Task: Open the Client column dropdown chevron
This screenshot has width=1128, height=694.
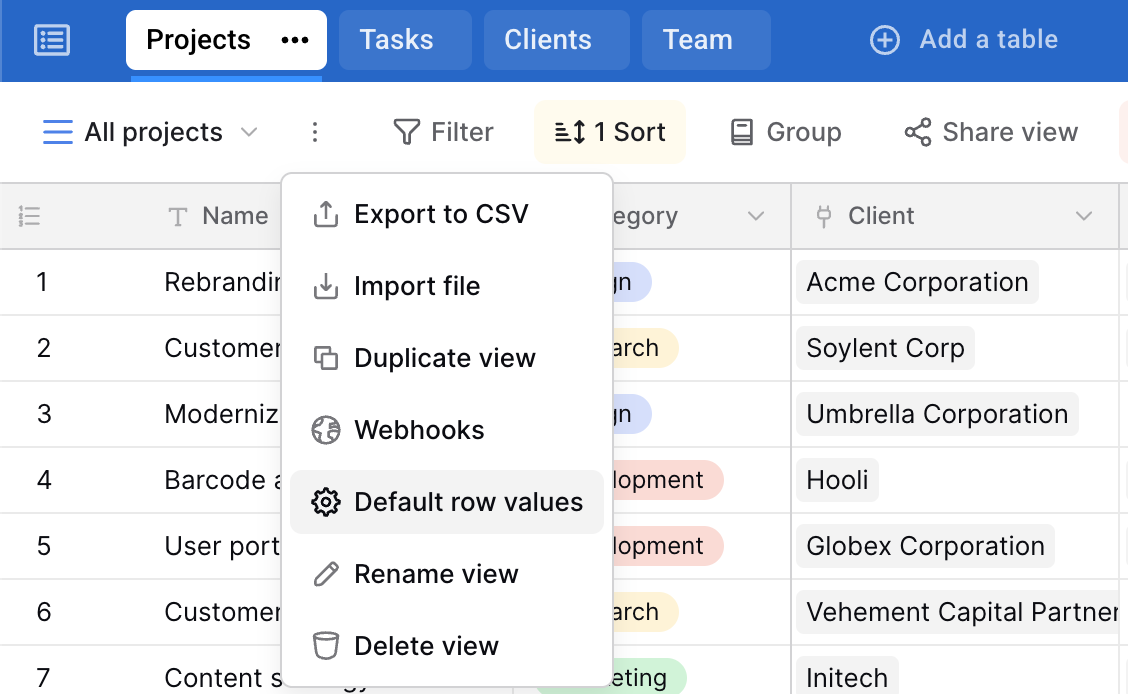Action: (x=1083, y=216)
